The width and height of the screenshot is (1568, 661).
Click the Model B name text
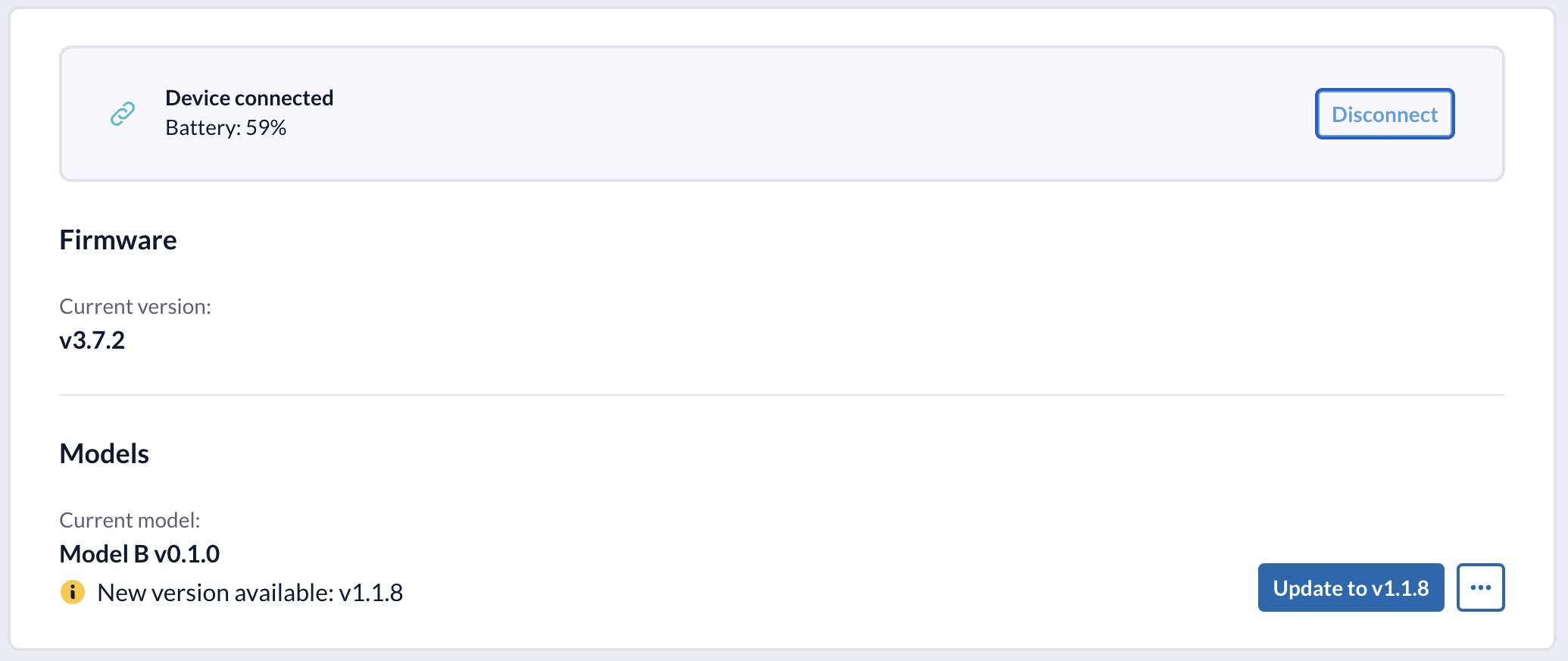tap(104, 554)
